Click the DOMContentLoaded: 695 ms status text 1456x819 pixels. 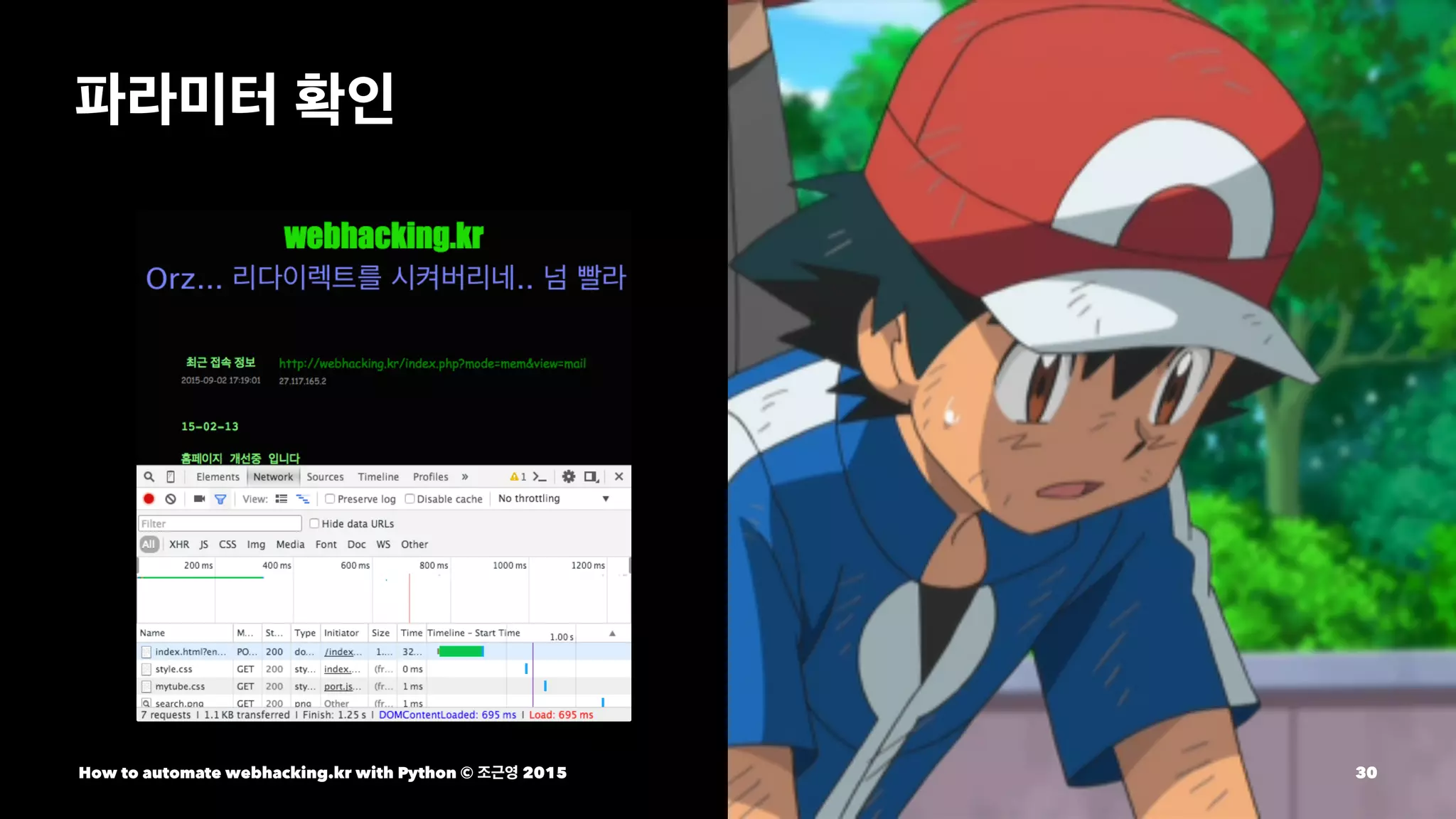pos(447,714)
